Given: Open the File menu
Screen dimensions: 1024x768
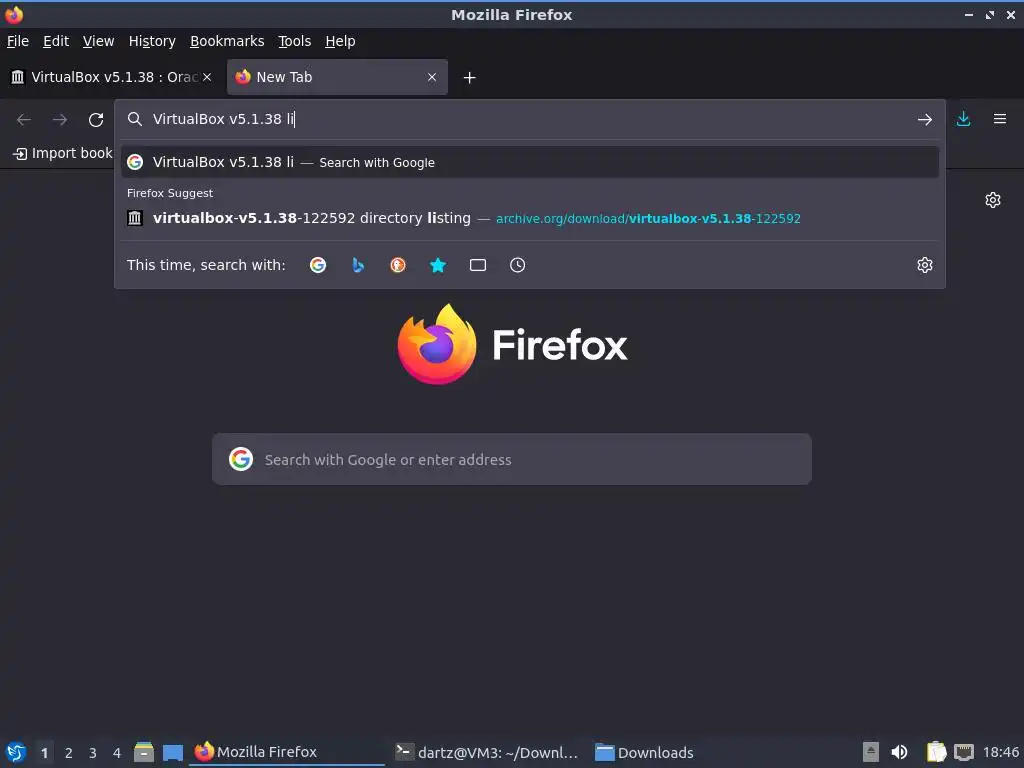Looking at the screenshot, I should pos(18,41).
